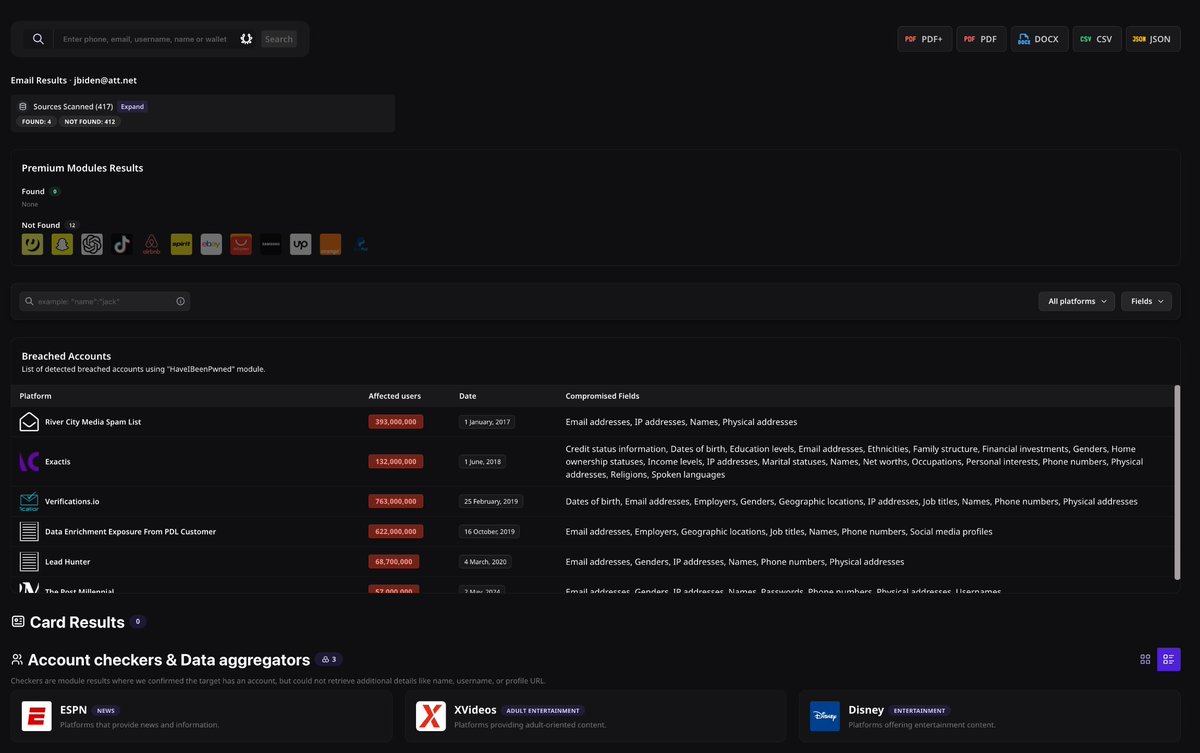This screenshot has height=753, width=1200.
Task: Click the Date column header
Action: tap(467, 396)
